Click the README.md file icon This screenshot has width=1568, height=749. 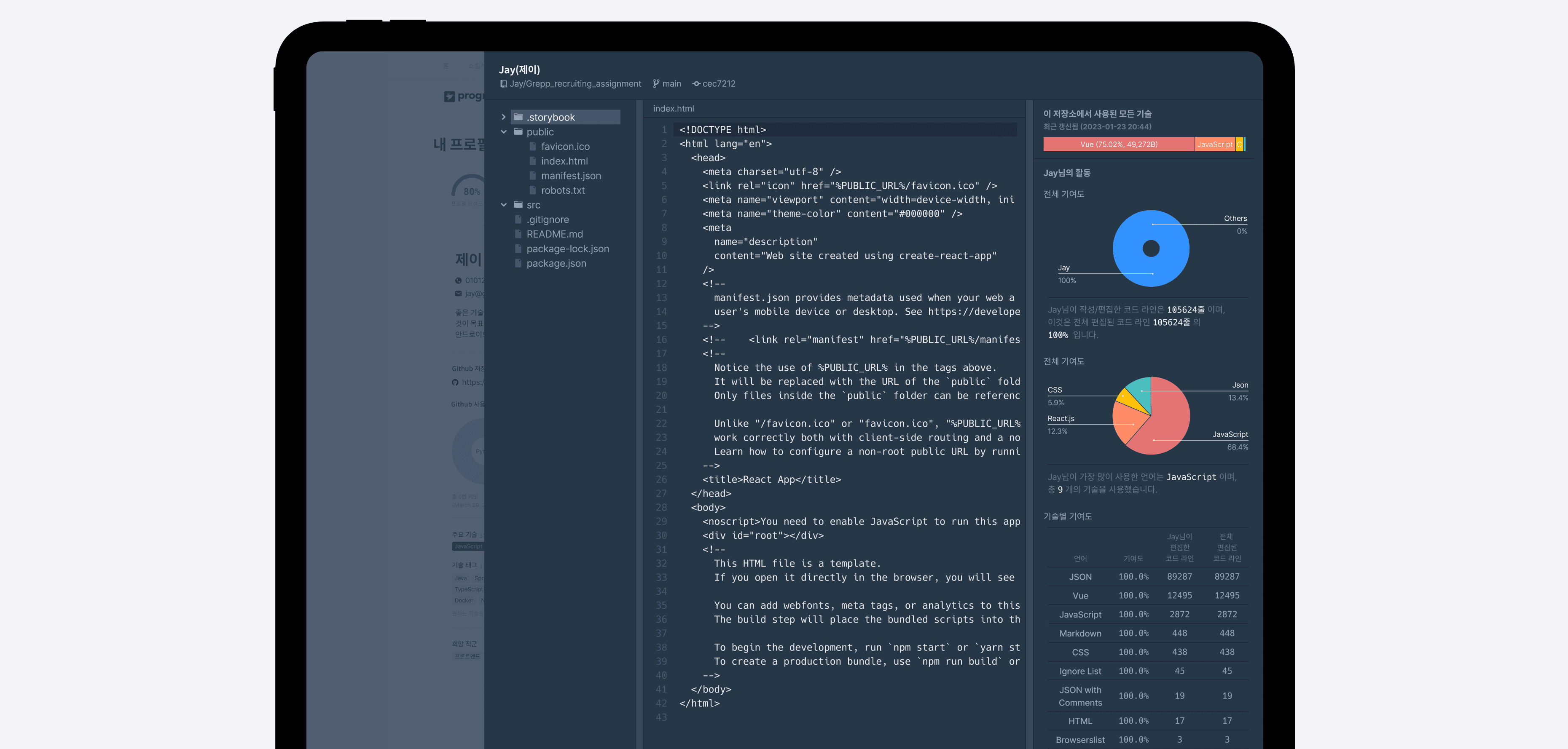[x=518, y=234]
